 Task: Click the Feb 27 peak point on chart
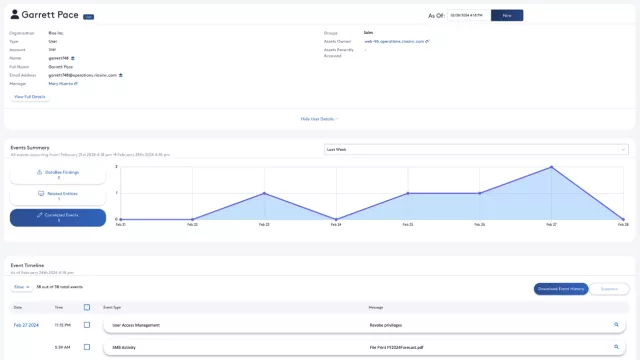551,167
